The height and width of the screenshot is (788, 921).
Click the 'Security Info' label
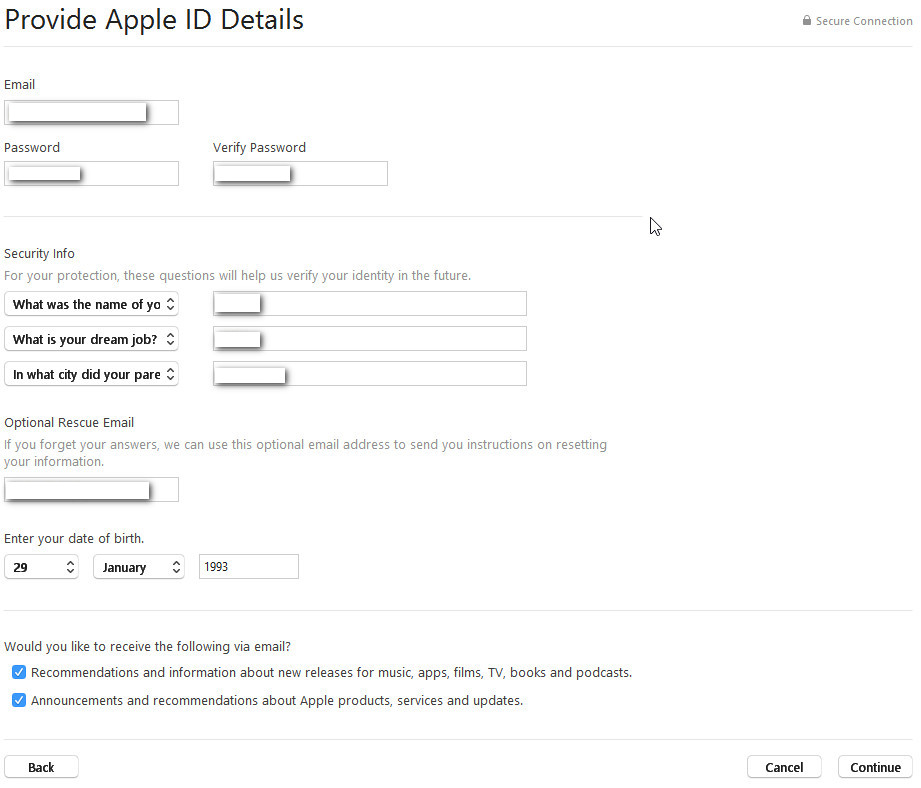pos(39,254)
